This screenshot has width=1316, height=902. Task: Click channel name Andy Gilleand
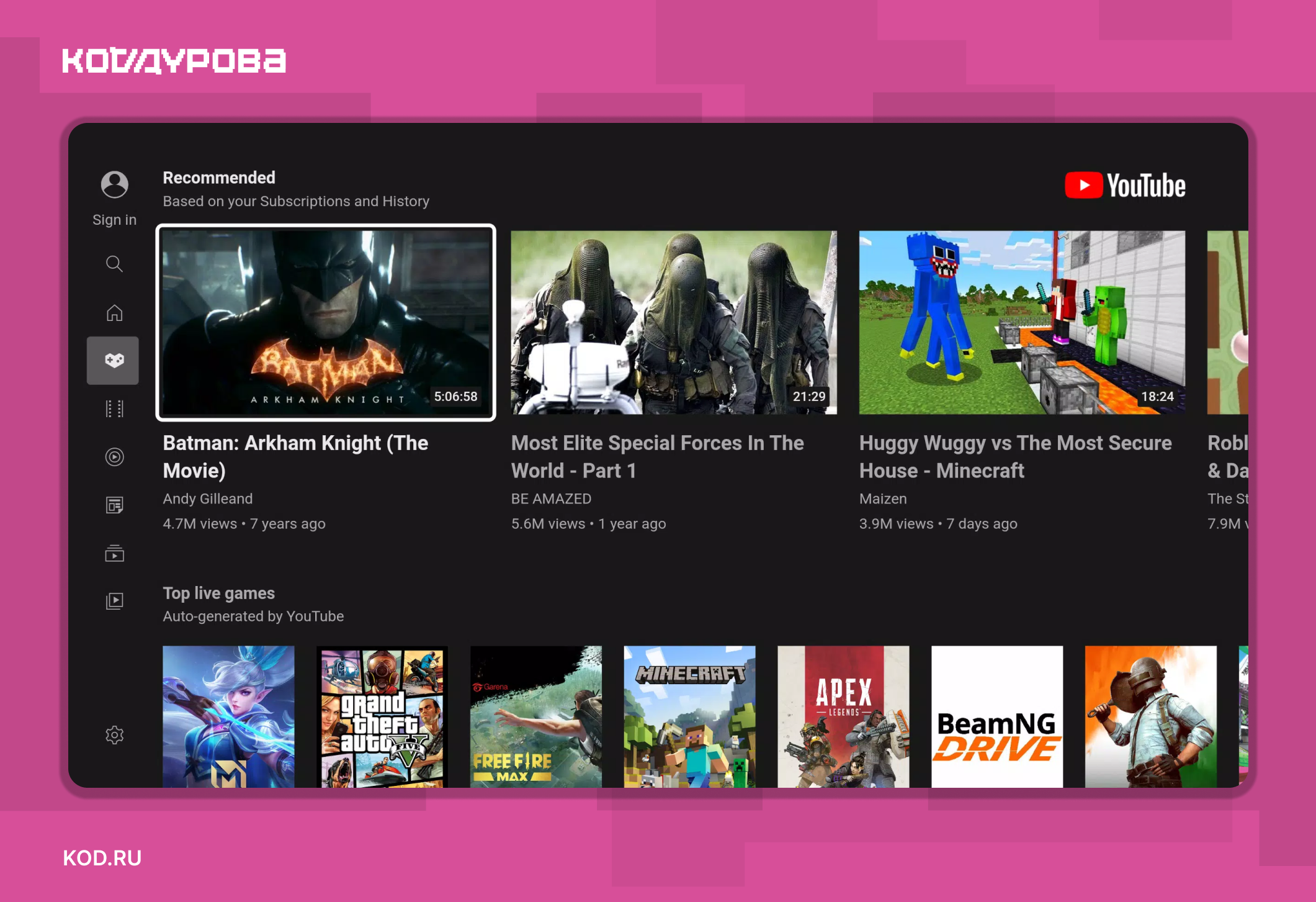click(208, 498)
